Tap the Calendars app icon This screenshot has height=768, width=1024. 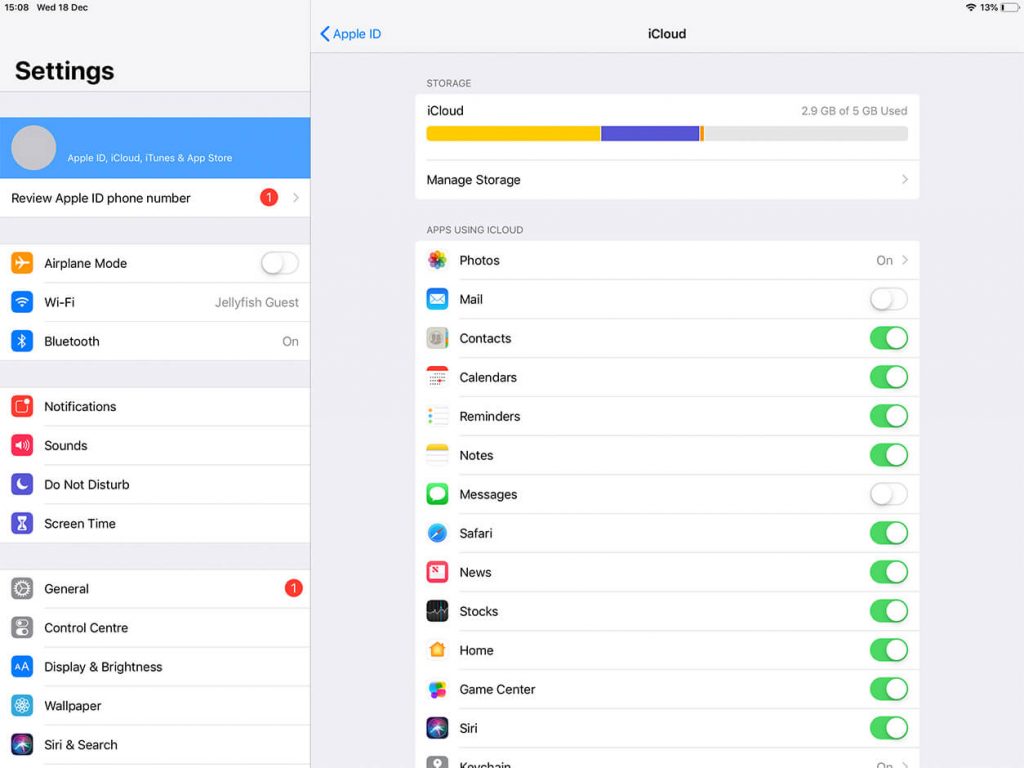(x=438, y=377)
